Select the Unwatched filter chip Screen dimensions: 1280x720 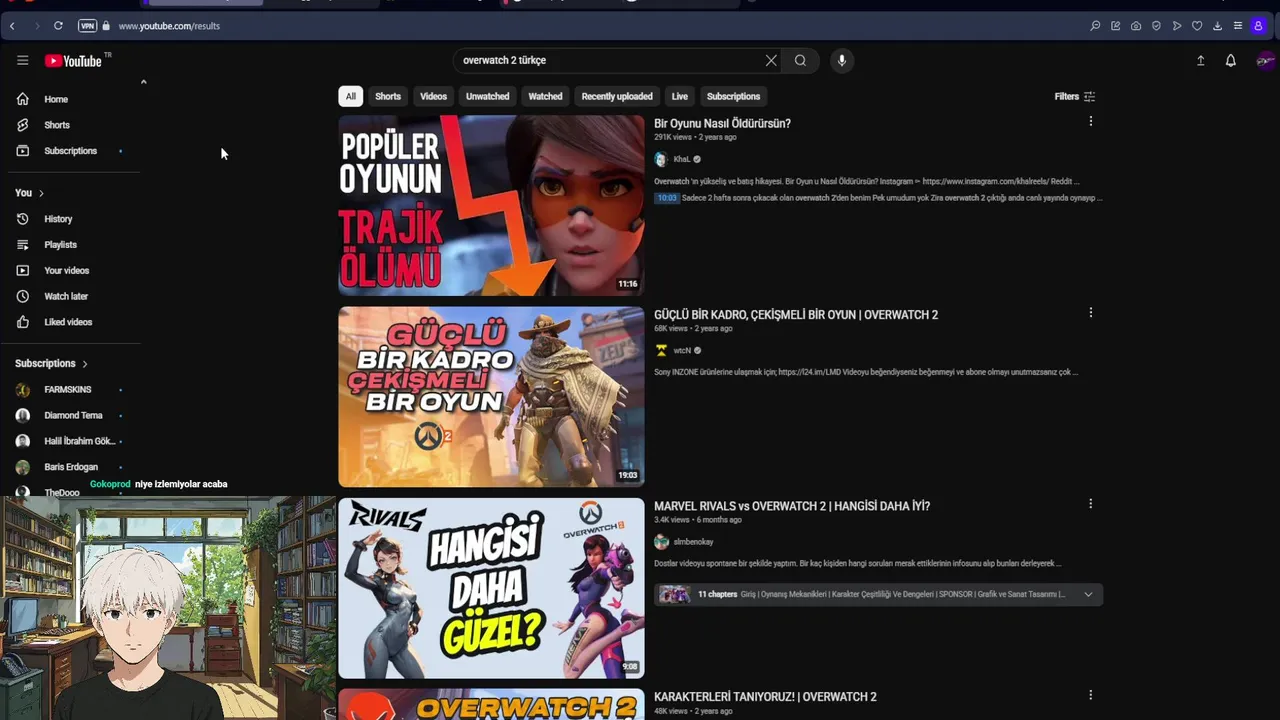(487, 97)
